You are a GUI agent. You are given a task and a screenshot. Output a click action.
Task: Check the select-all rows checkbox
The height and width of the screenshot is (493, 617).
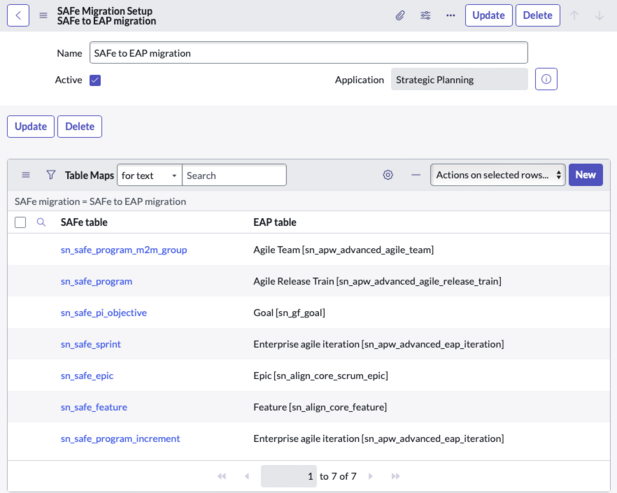[20, 222]
